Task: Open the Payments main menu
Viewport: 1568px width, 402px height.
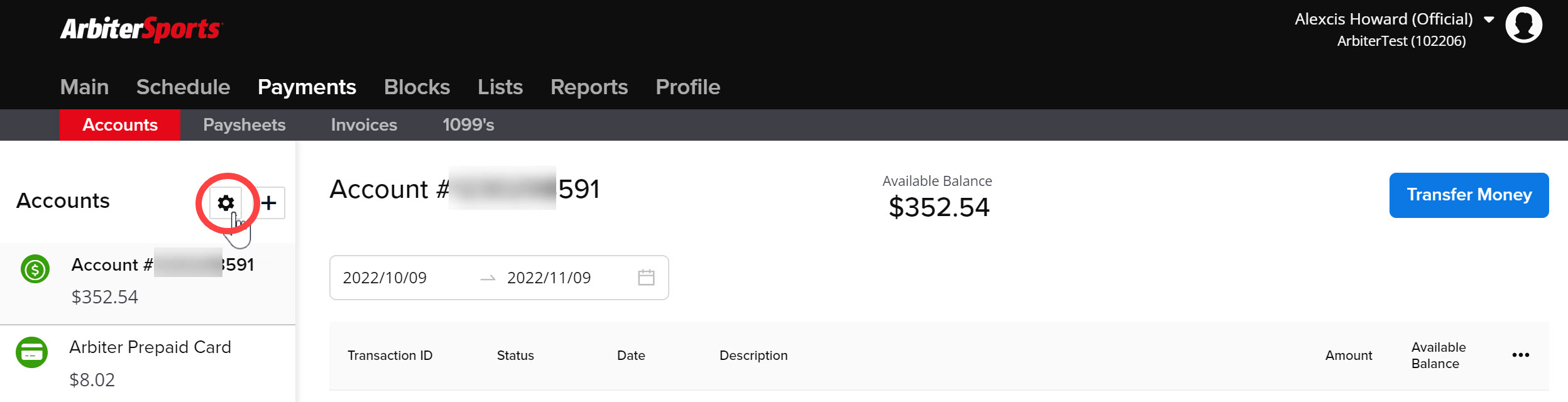Action: [x=307, y=87]
